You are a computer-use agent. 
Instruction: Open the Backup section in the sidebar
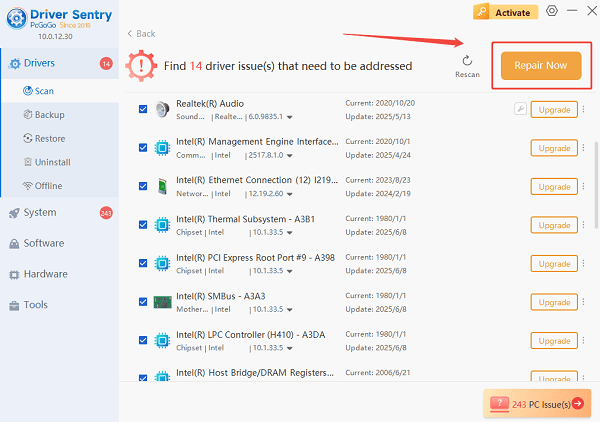(49, 115)
